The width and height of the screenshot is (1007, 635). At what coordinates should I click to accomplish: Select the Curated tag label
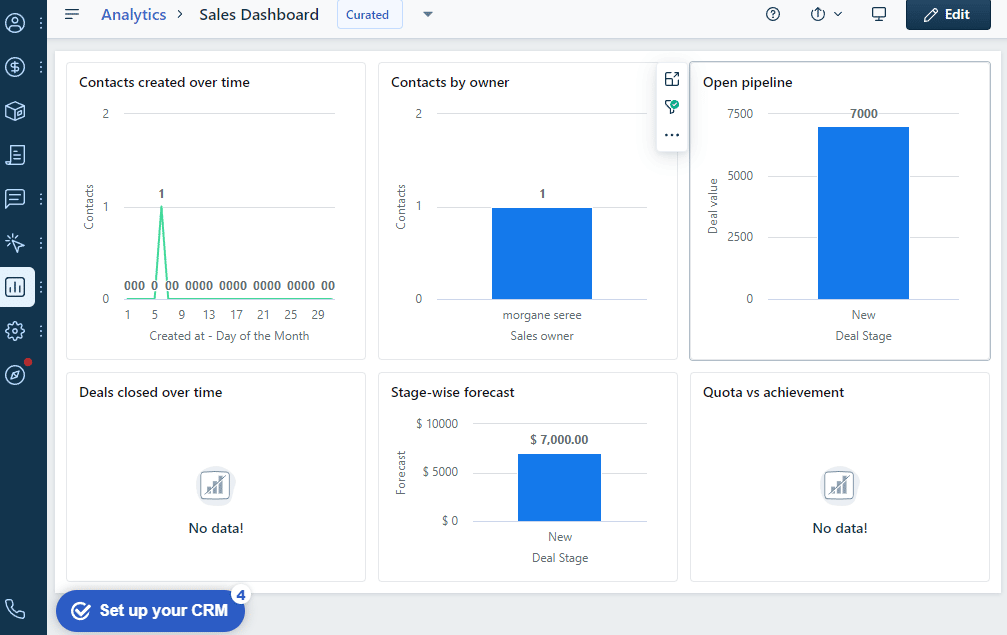(368, 14)
